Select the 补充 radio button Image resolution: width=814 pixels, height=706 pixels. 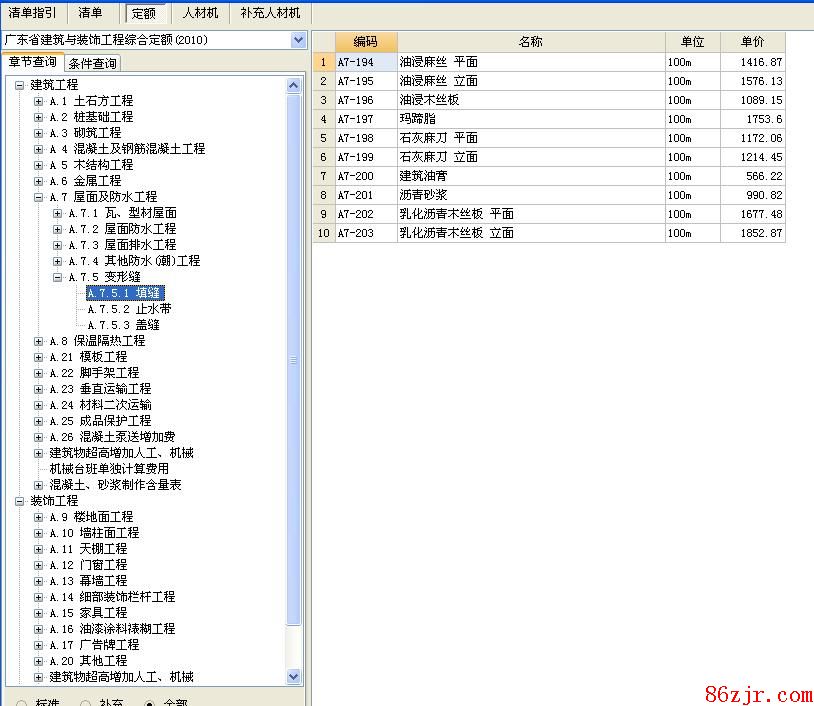(x=86, y=703)
